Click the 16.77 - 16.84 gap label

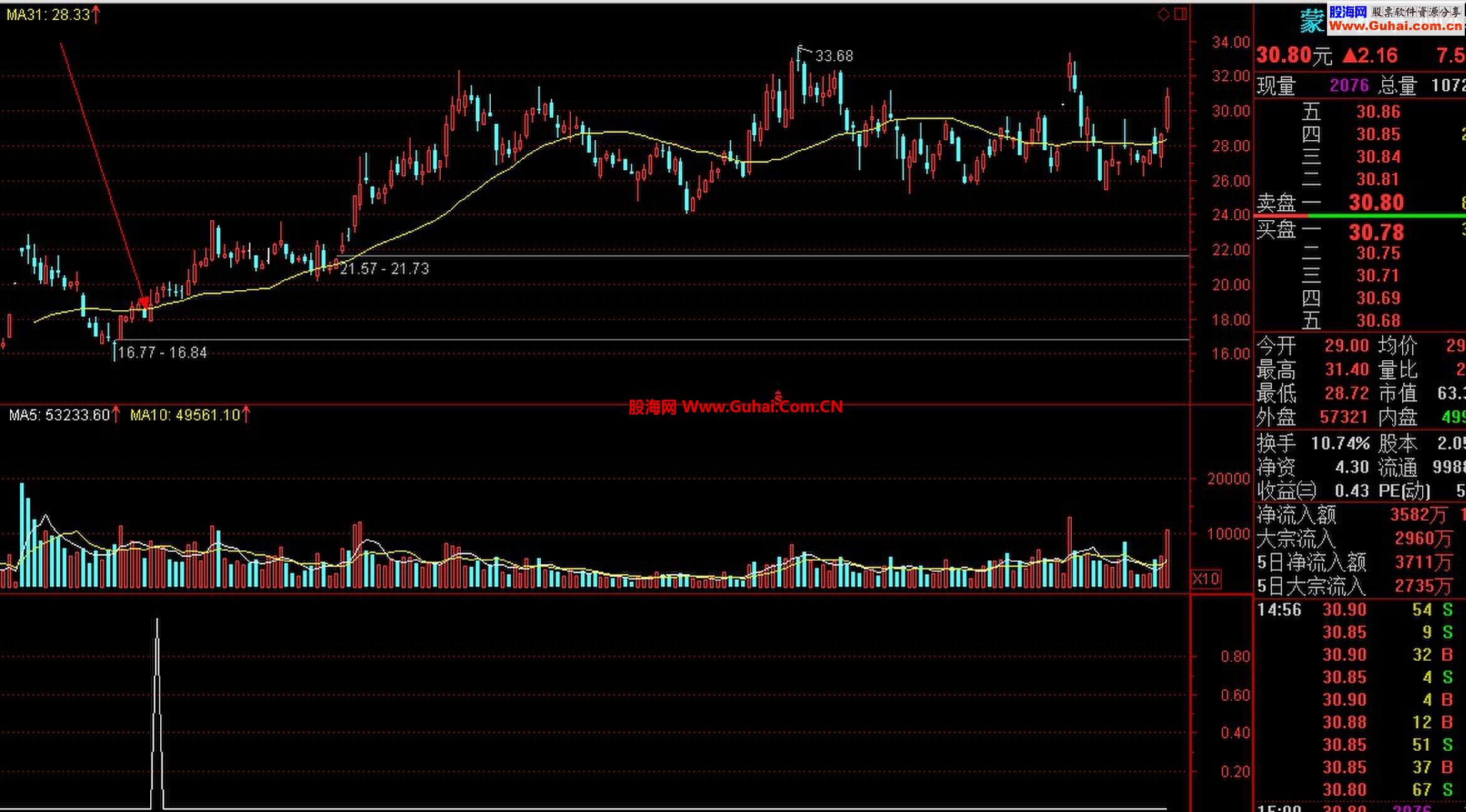162,353
